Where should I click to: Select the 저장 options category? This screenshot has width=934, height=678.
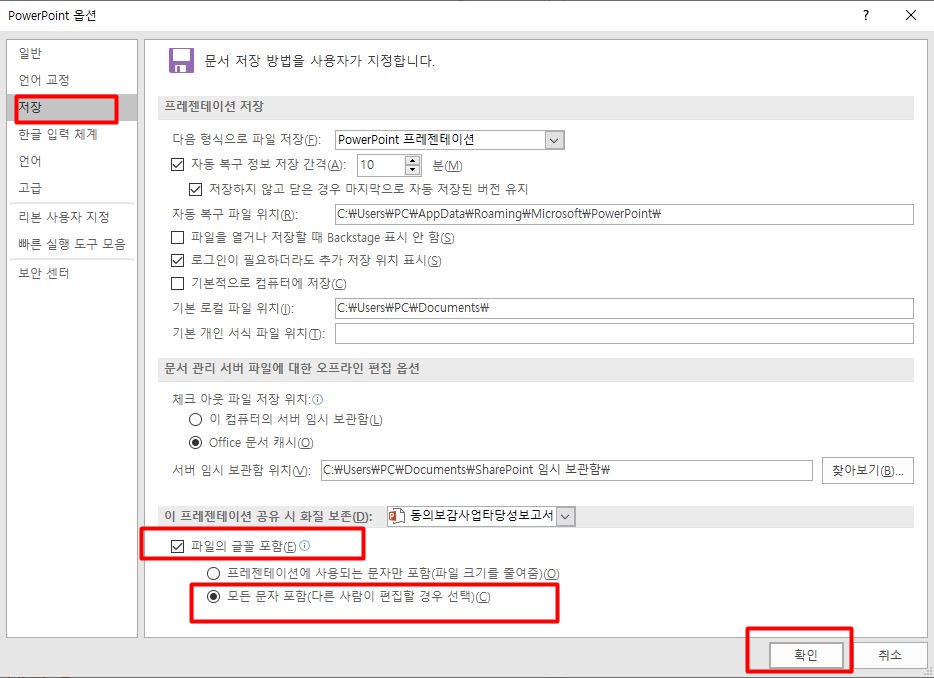(71, 107)
